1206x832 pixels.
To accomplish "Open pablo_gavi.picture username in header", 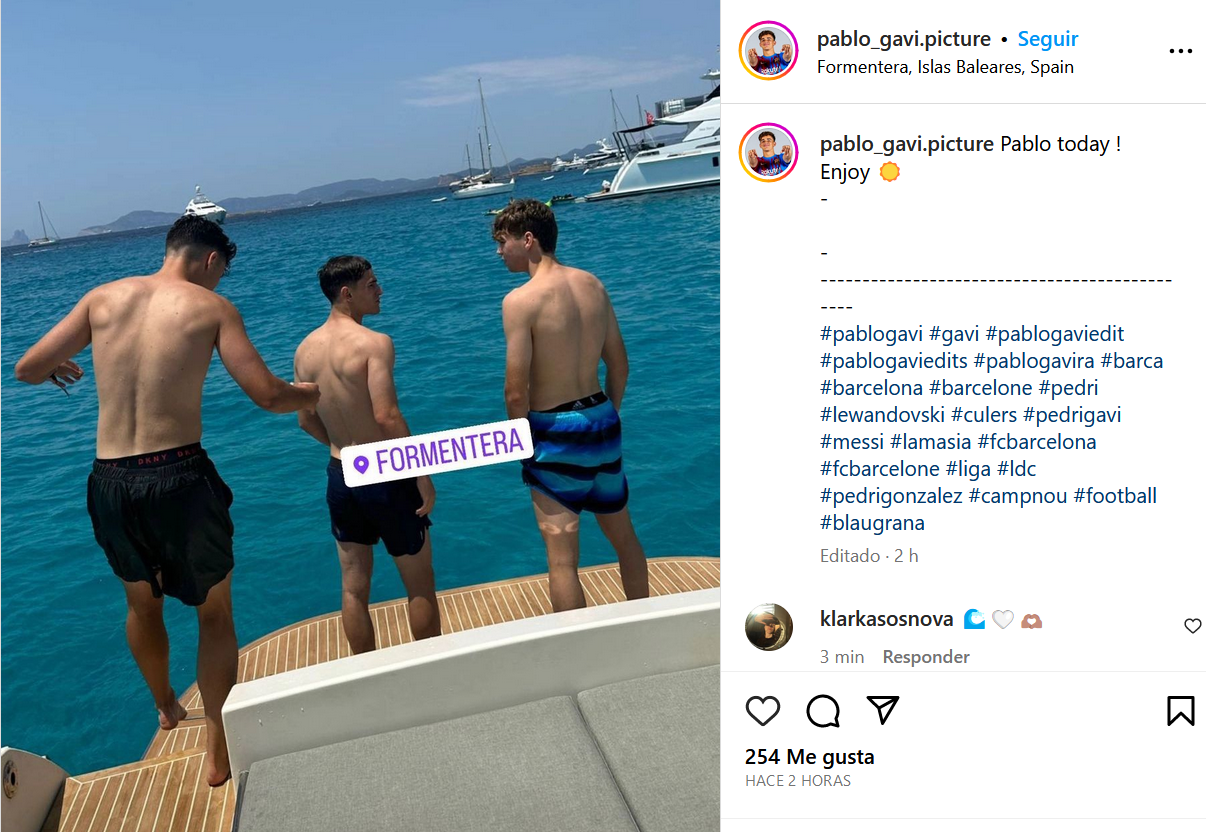I will pos(904,39).
